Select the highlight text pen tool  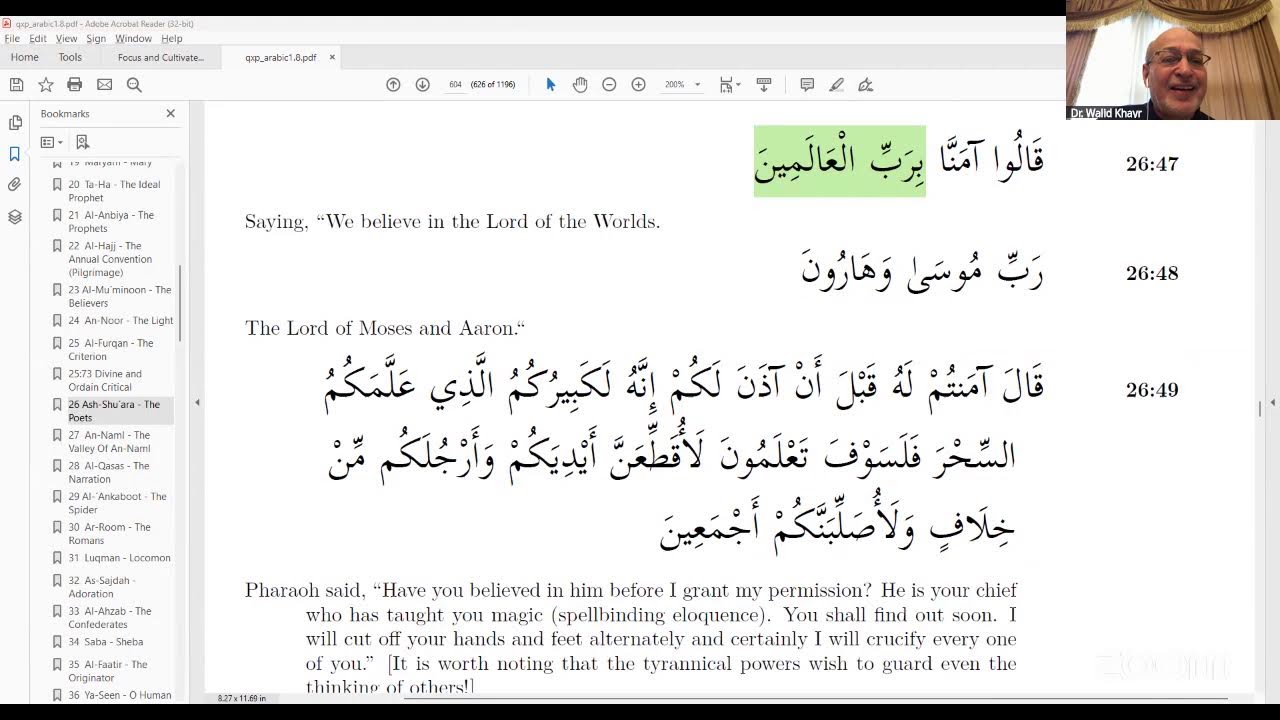click(x=837, y=85)
